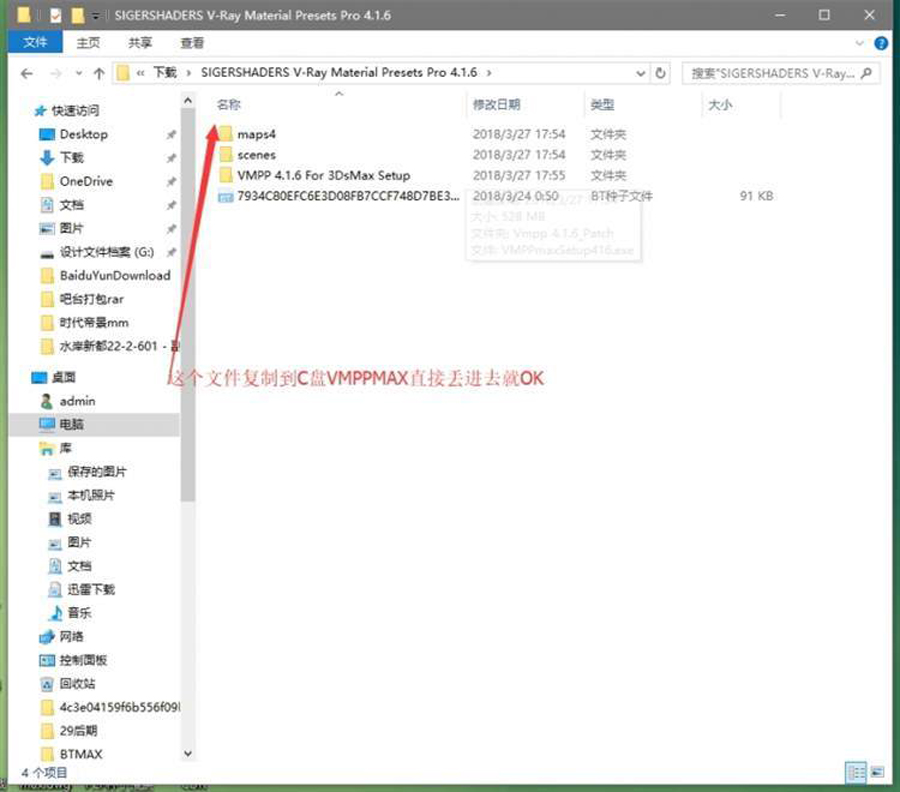This screenshot has width=900, height=792.
Task: Click the navigation pane scroll down arrow
Action: tap(188, 753)
